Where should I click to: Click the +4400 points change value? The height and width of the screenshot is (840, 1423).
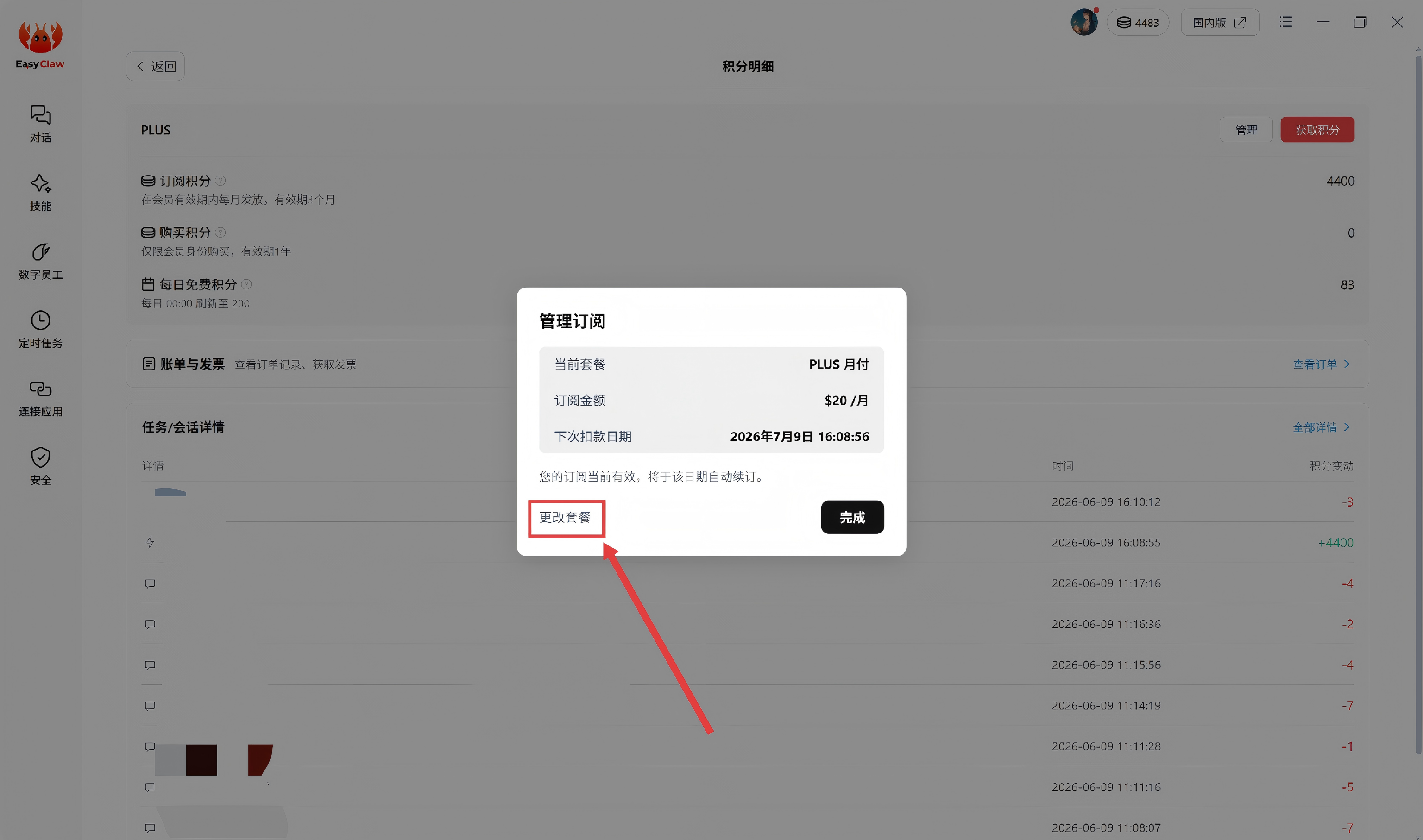pyautogui.click(x=1335, y=543)
